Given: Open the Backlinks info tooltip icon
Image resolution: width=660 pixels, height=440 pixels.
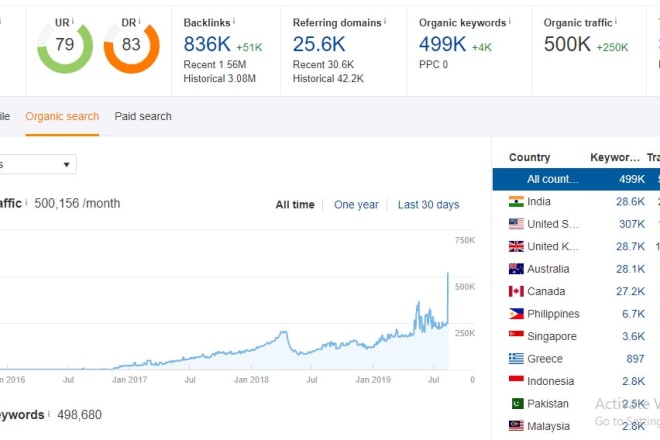Looking at the screenshot, I should pyautogui.click(x=234, y=21).
